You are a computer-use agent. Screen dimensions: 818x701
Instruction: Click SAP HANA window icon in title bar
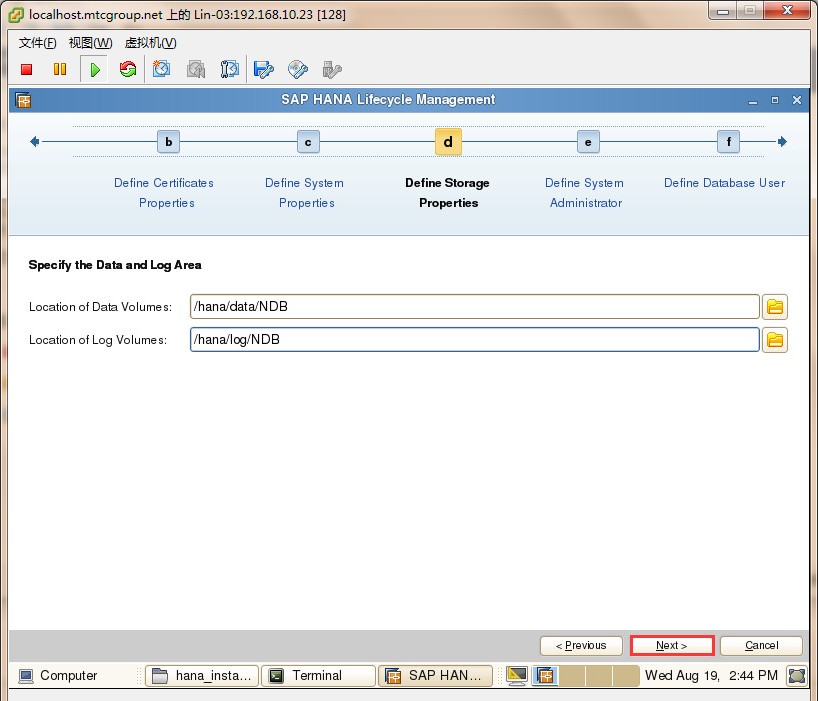coord(23,100)
